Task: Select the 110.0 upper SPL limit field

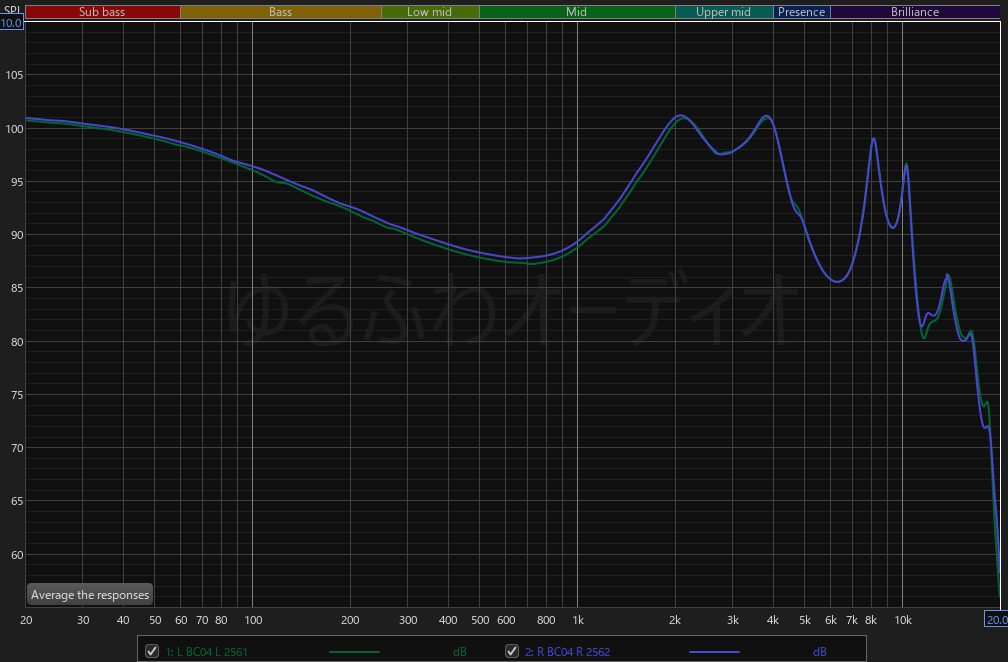Action: [x=11, y=23]
